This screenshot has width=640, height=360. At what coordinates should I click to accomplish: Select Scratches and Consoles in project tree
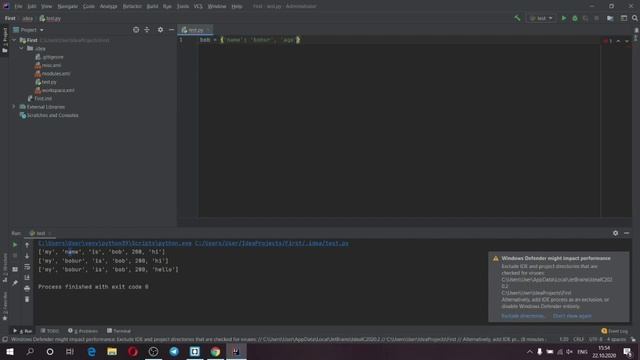tap(49, 115)
